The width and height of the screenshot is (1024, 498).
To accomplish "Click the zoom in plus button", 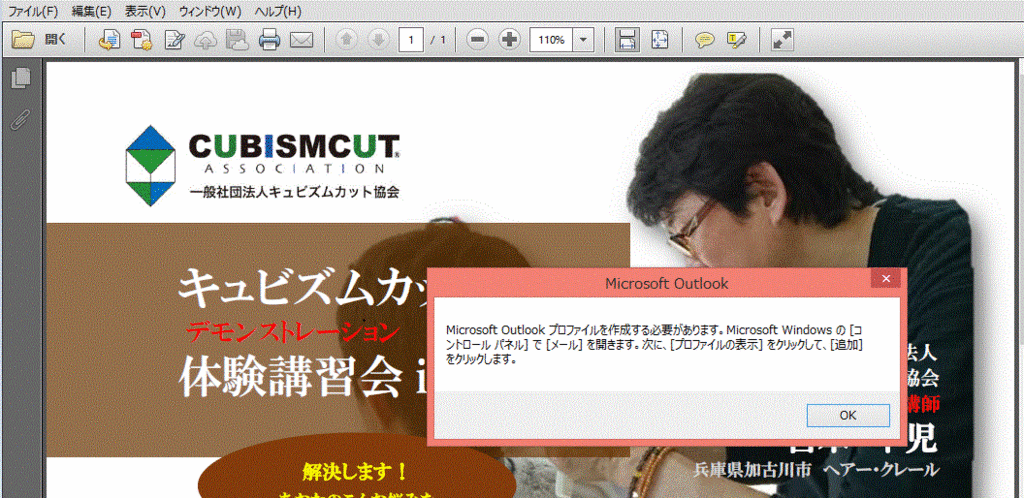I will [x=509, y=40].
